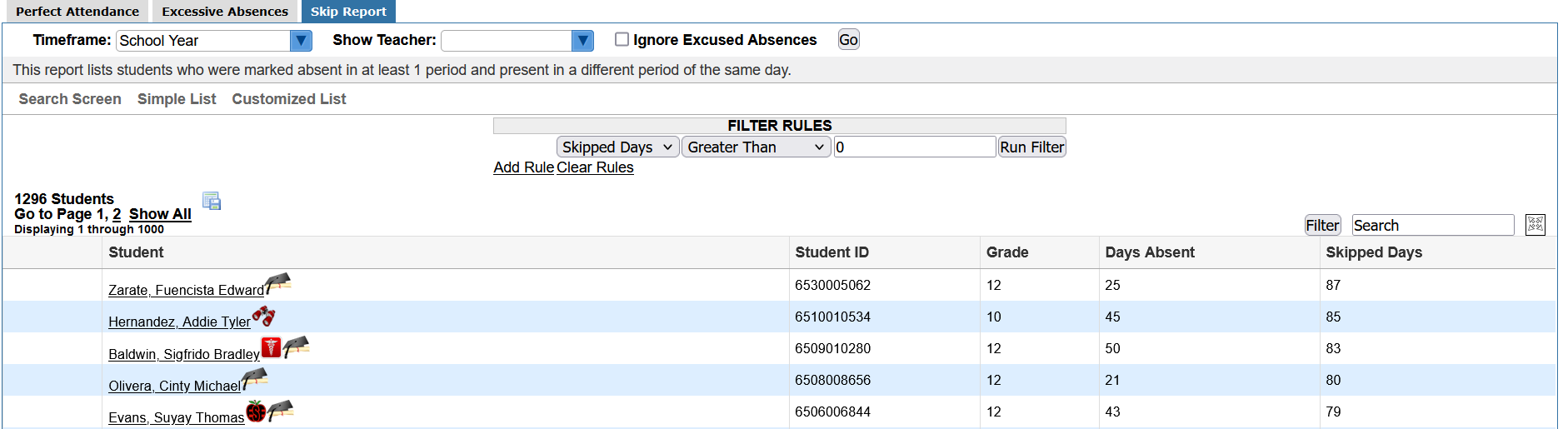This screenshot has height=429, width=1568.
Task: Click student ID 6530005062
Action: (832, 285)
